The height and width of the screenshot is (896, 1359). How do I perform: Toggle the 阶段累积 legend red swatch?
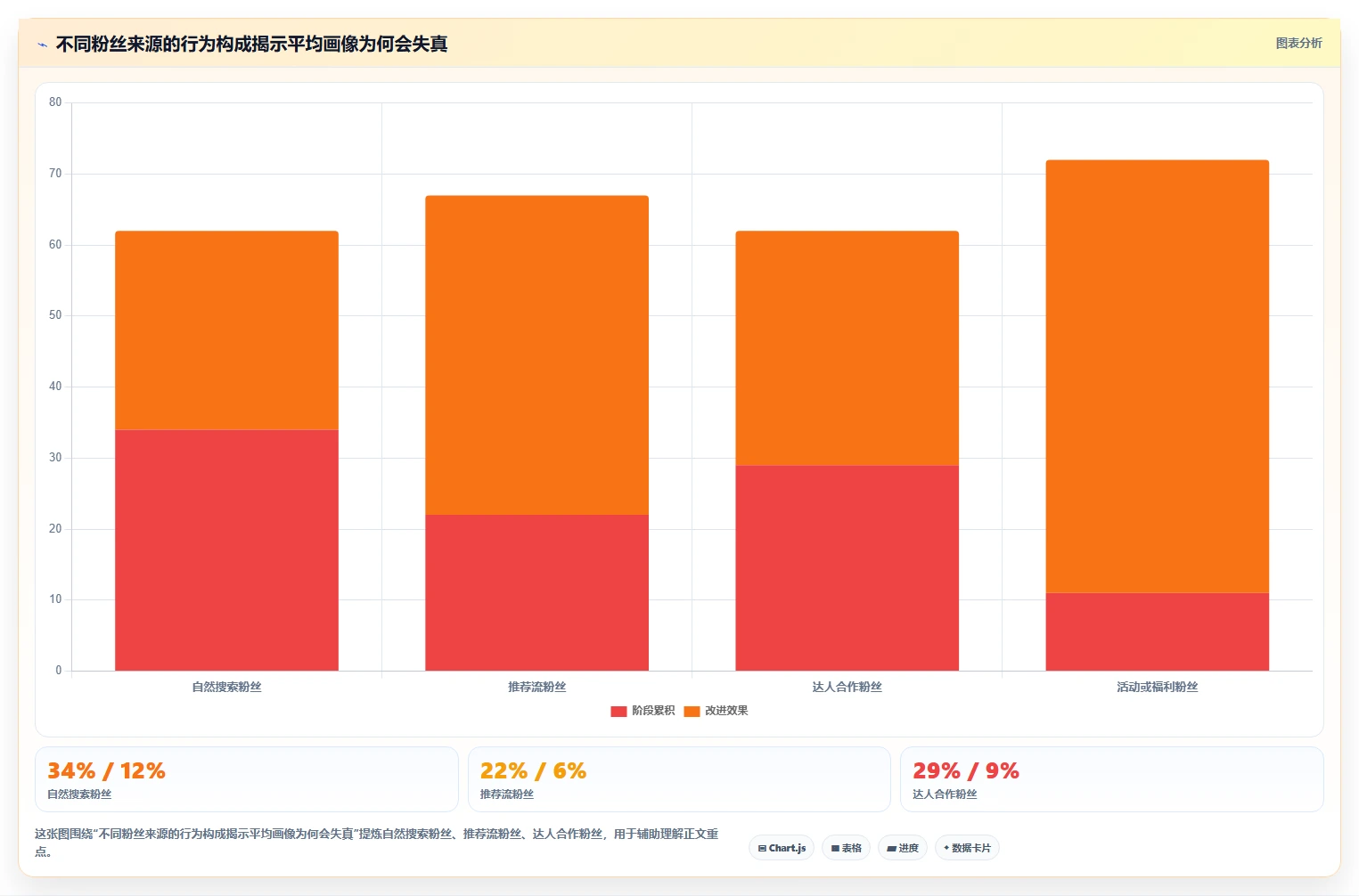pyautogui.click(x=618, y=711)
